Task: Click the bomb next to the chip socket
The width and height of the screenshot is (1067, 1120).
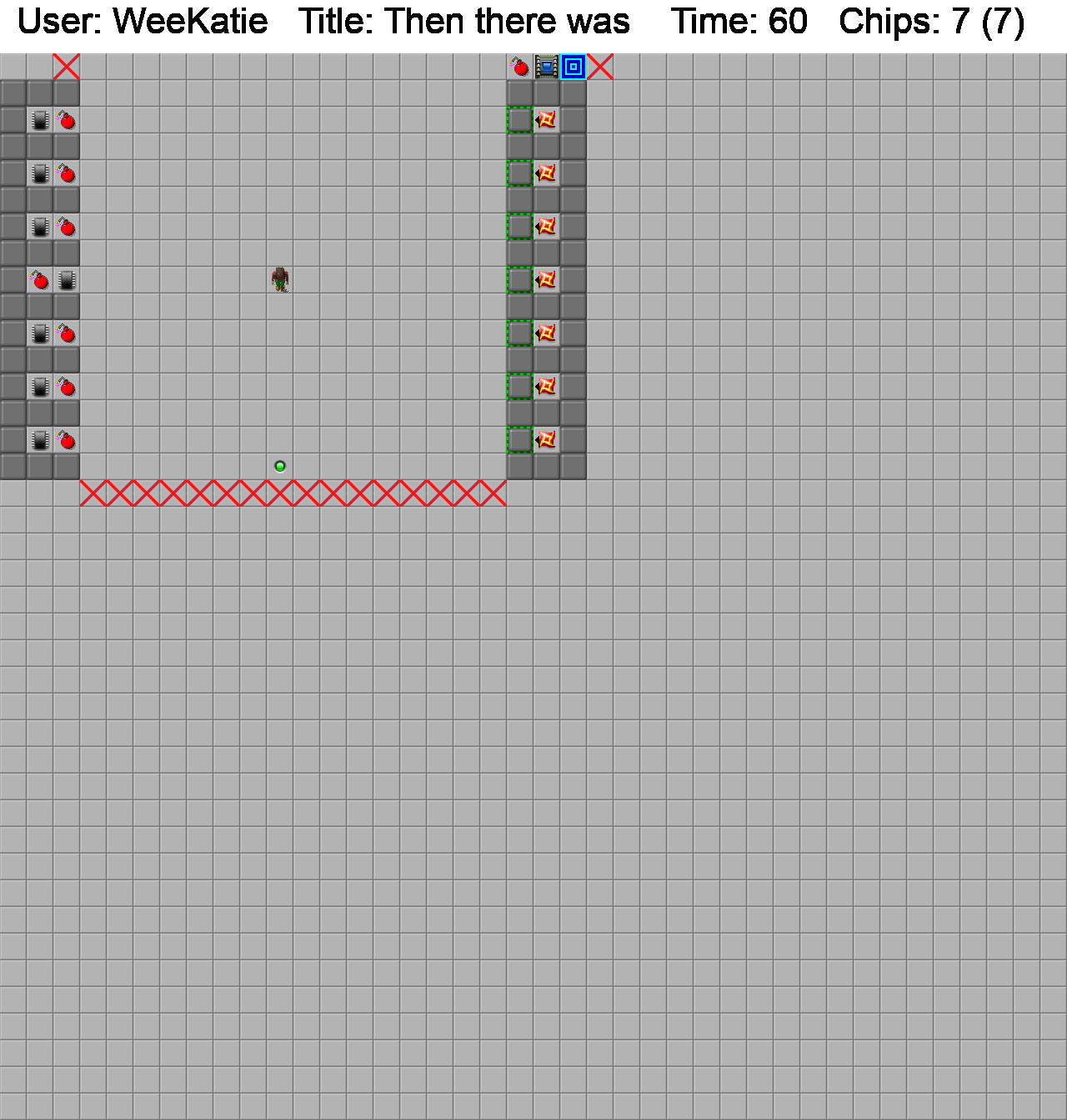Action: (520, 67)
